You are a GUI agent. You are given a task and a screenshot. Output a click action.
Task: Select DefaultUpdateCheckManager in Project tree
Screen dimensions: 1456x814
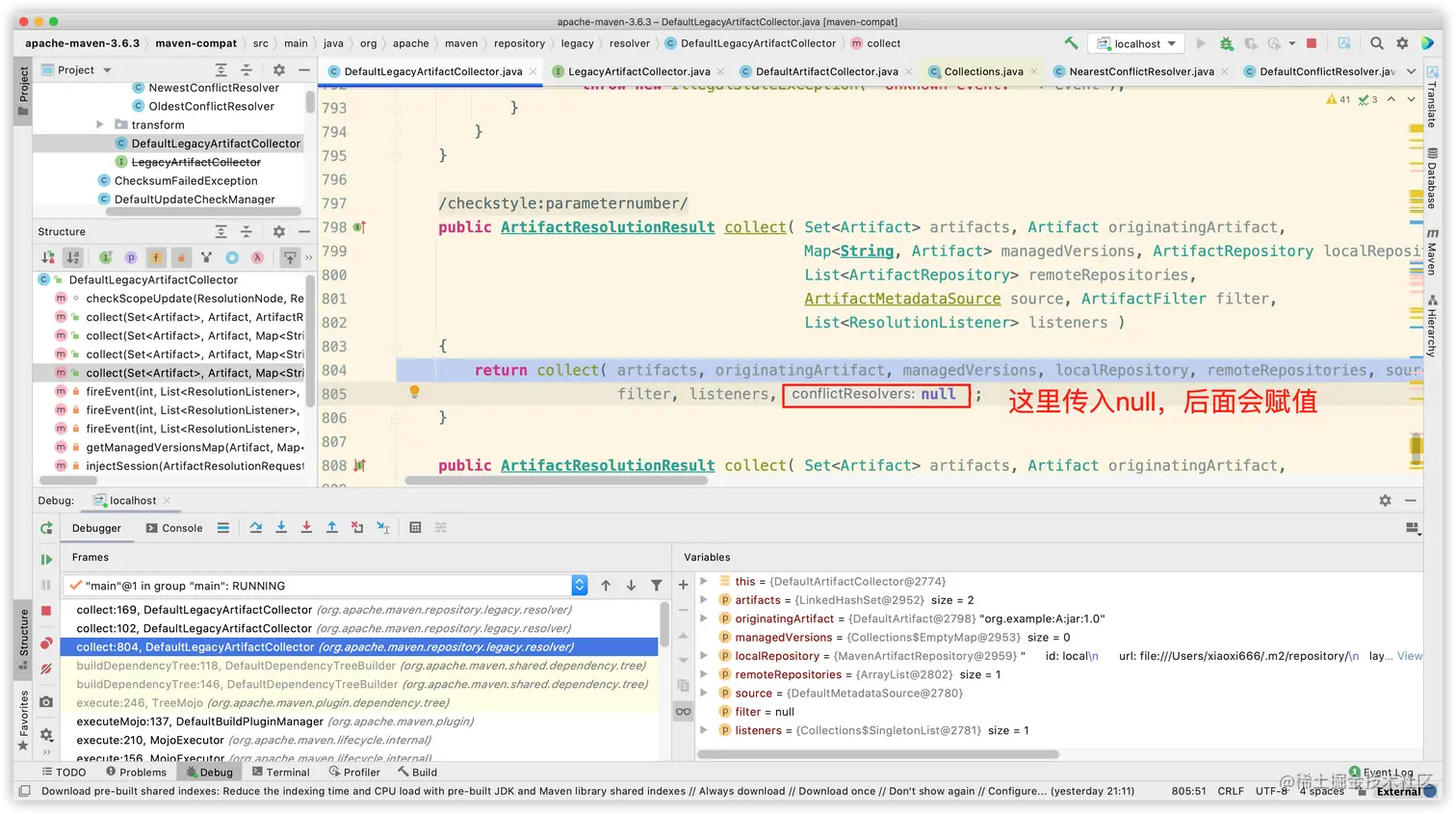(x=195, y=199)
